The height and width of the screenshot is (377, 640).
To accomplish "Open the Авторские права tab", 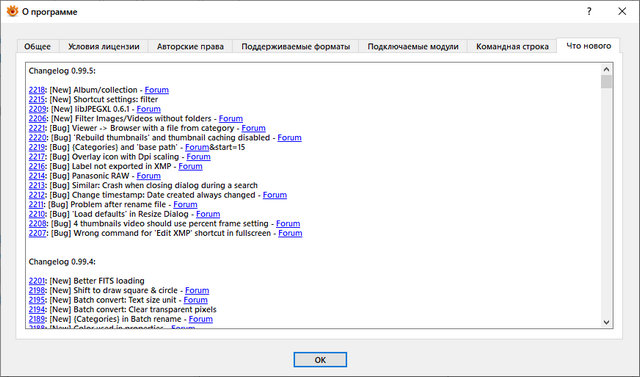I will click(x=190, y=47).
